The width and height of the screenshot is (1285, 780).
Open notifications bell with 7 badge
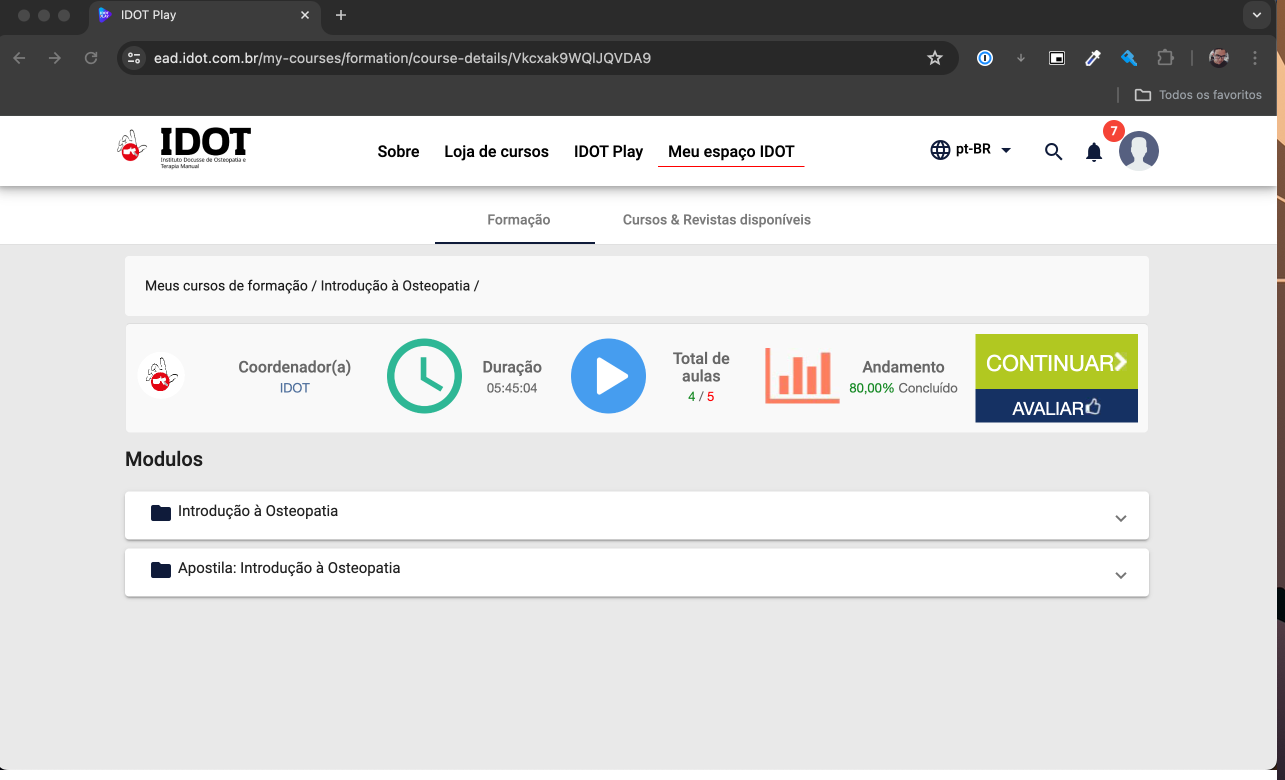(x=1094, y=152)
